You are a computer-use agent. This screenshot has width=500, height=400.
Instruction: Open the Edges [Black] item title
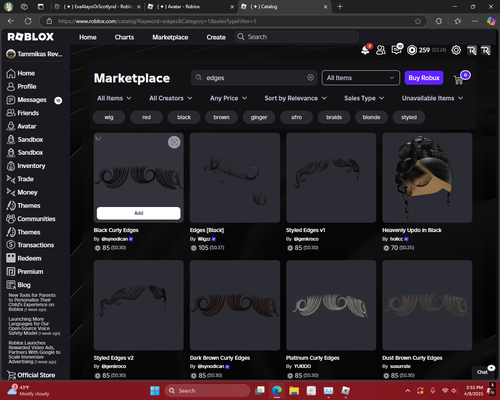207,230
